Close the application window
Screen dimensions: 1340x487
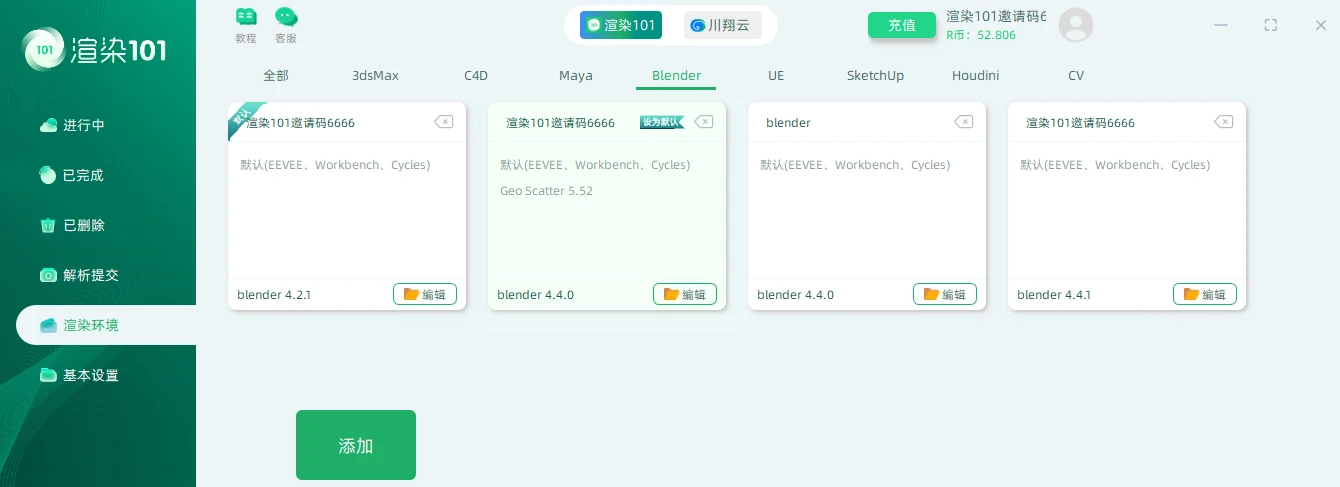1321,25
